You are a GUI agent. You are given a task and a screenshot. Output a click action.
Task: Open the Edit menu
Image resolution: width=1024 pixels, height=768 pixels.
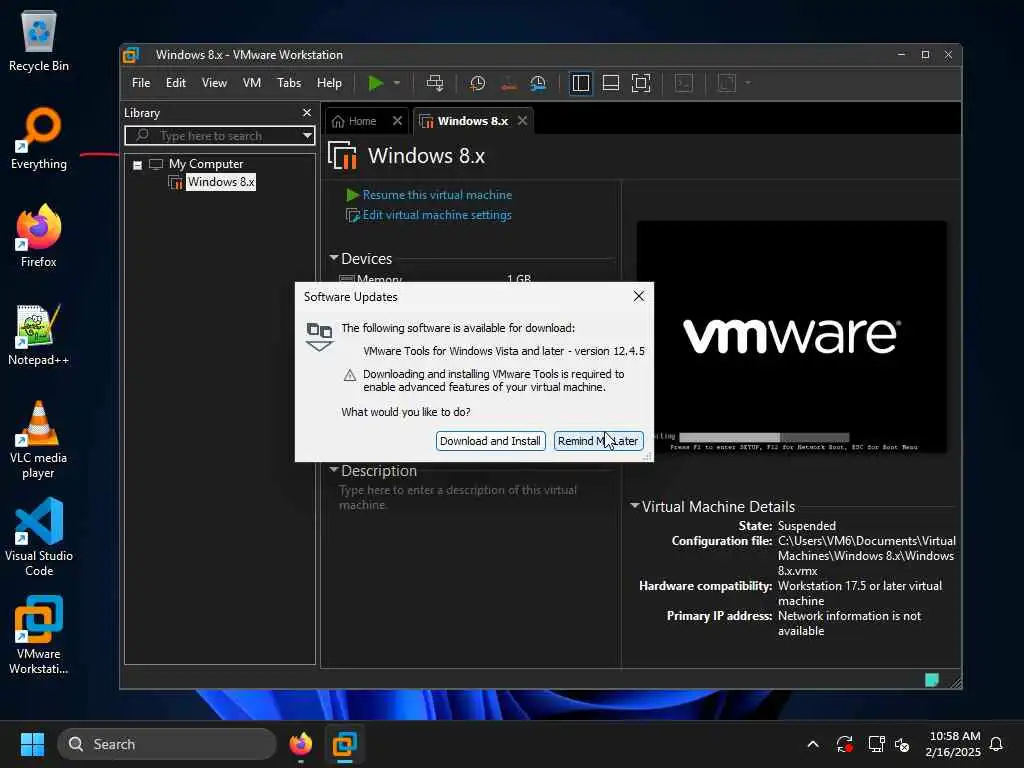click(176, 83)
